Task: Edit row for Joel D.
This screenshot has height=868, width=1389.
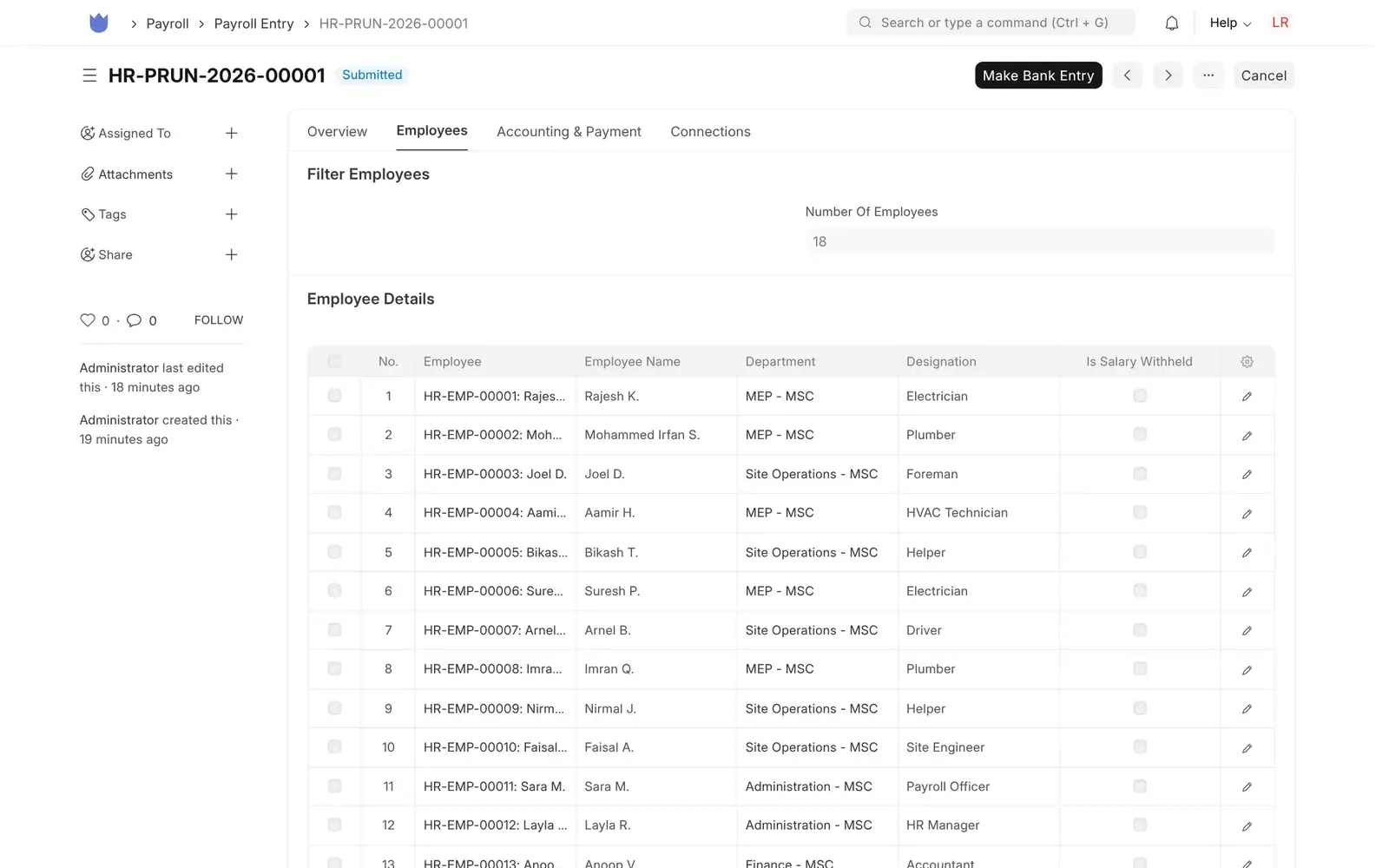Action: (x=1247, y=475)
